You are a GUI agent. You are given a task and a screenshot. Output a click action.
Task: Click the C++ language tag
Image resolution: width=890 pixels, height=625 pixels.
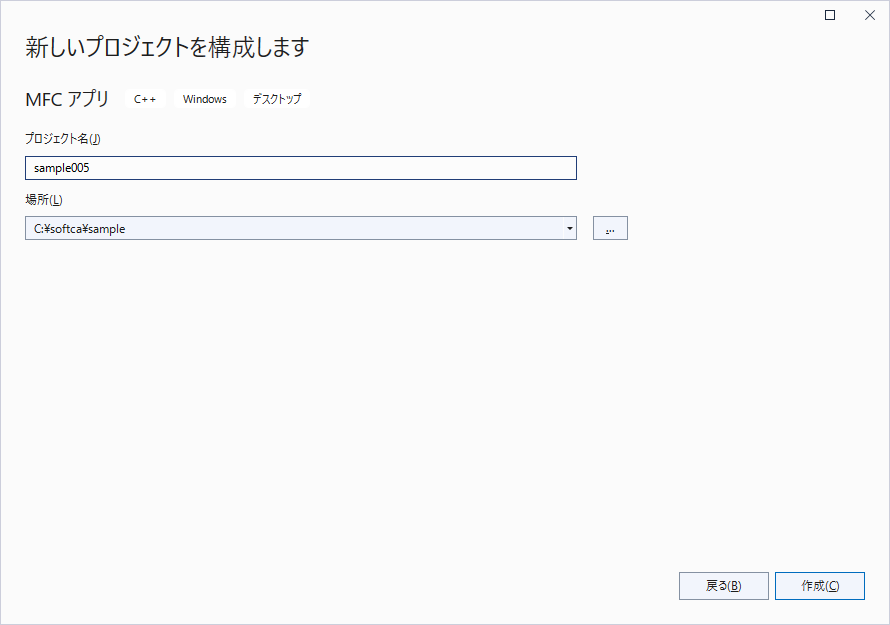(145, 99)
